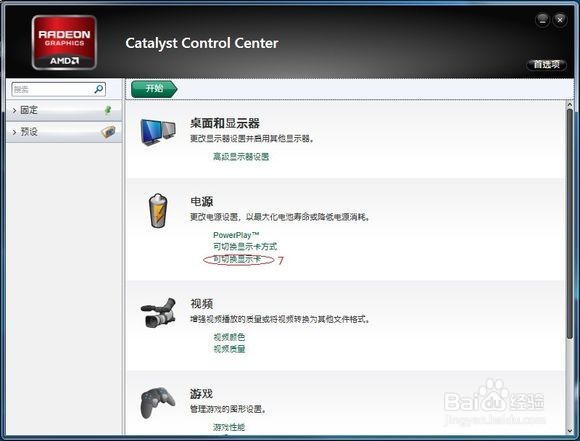The width and height of the screenshot is (580, 441).
Task: Click the scrollbar down arrow
Action: [570, 431]
